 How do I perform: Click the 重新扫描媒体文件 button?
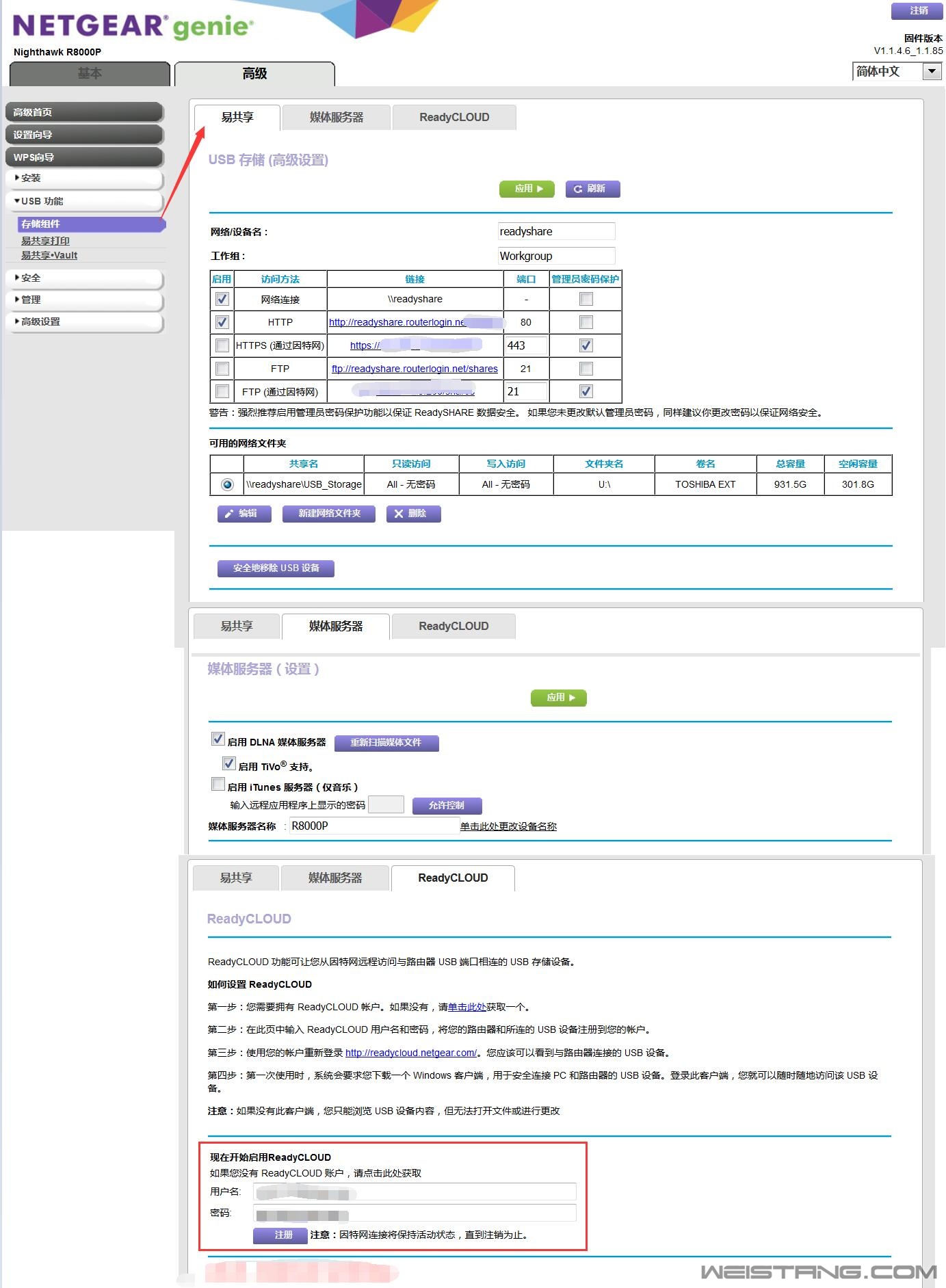[386, 743]
